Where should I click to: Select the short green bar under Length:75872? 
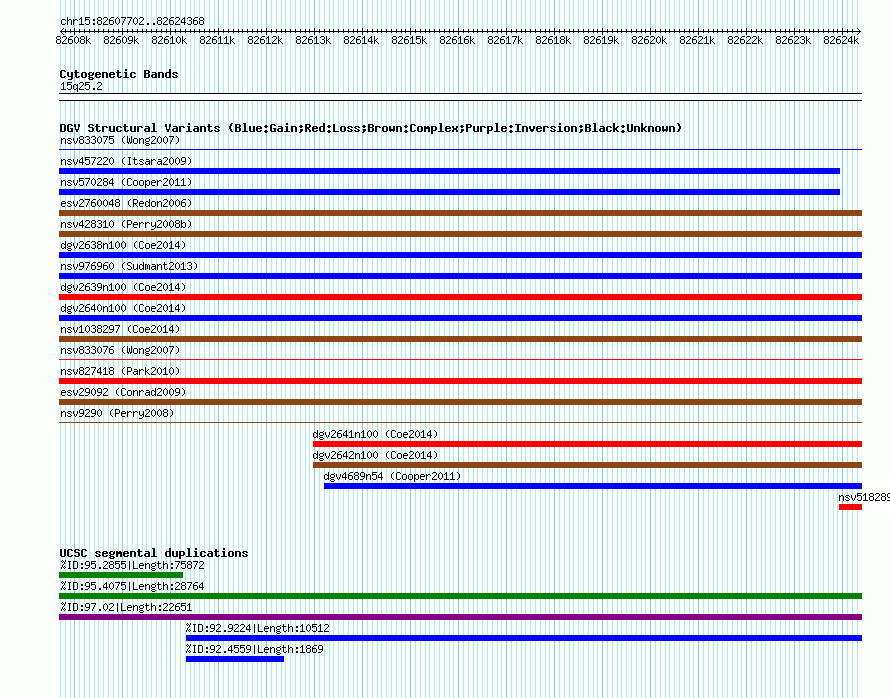click(x=121, y=575)
